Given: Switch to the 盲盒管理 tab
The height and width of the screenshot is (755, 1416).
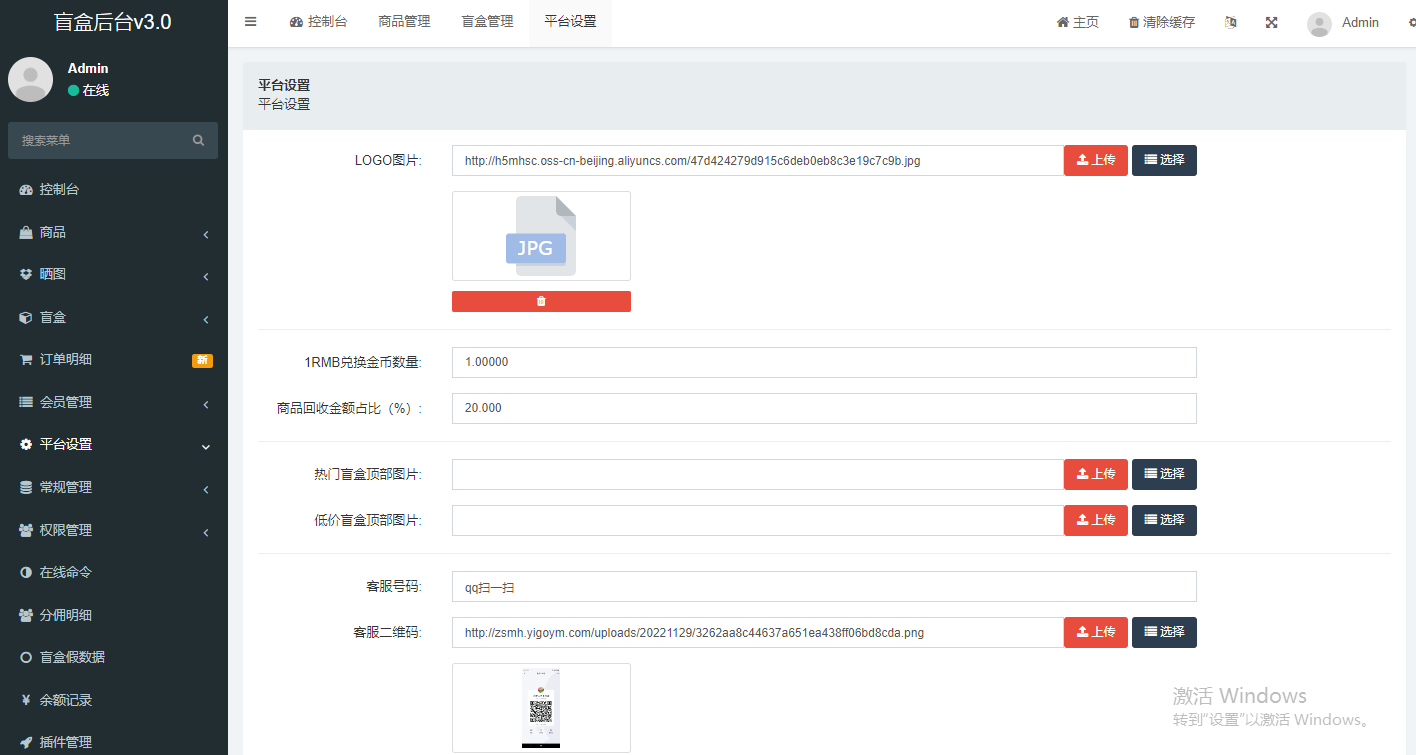Looking at the screenshot, I should pyautogui.click(x=487, y=21).
